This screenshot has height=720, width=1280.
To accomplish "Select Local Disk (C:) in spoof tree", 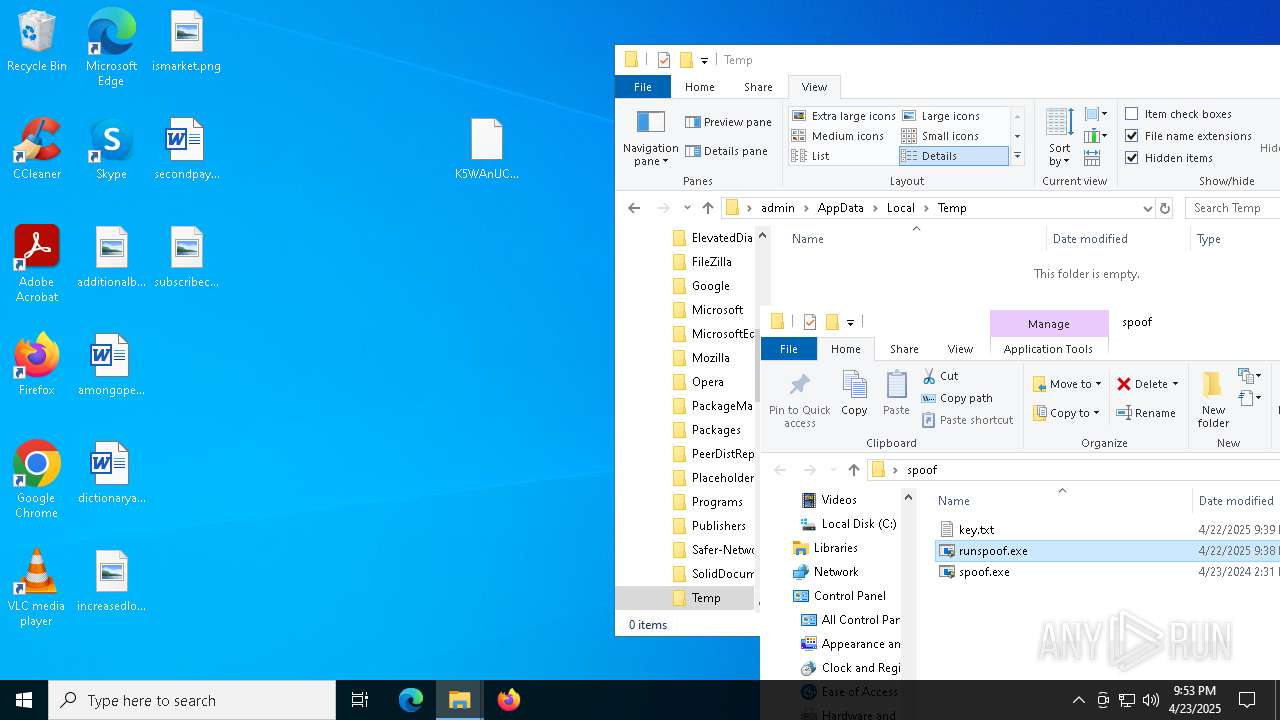I will pos(849,524).
